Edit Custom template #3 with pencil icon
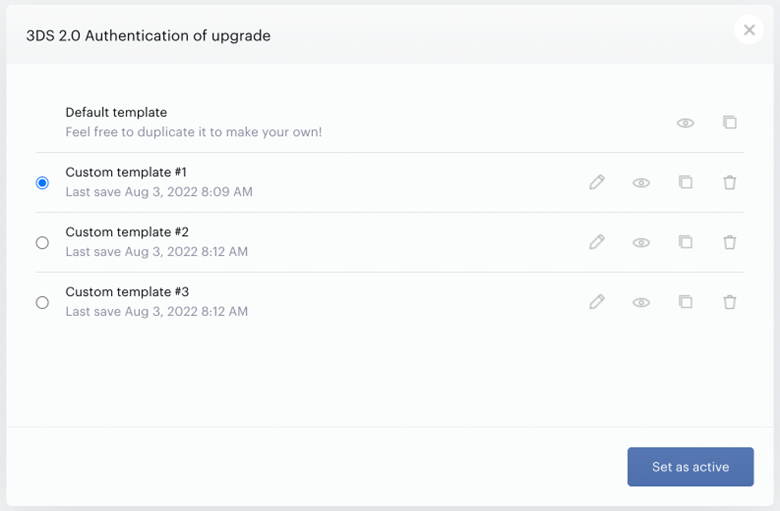This screenshot has width=780, height=511. coord(597,302)
